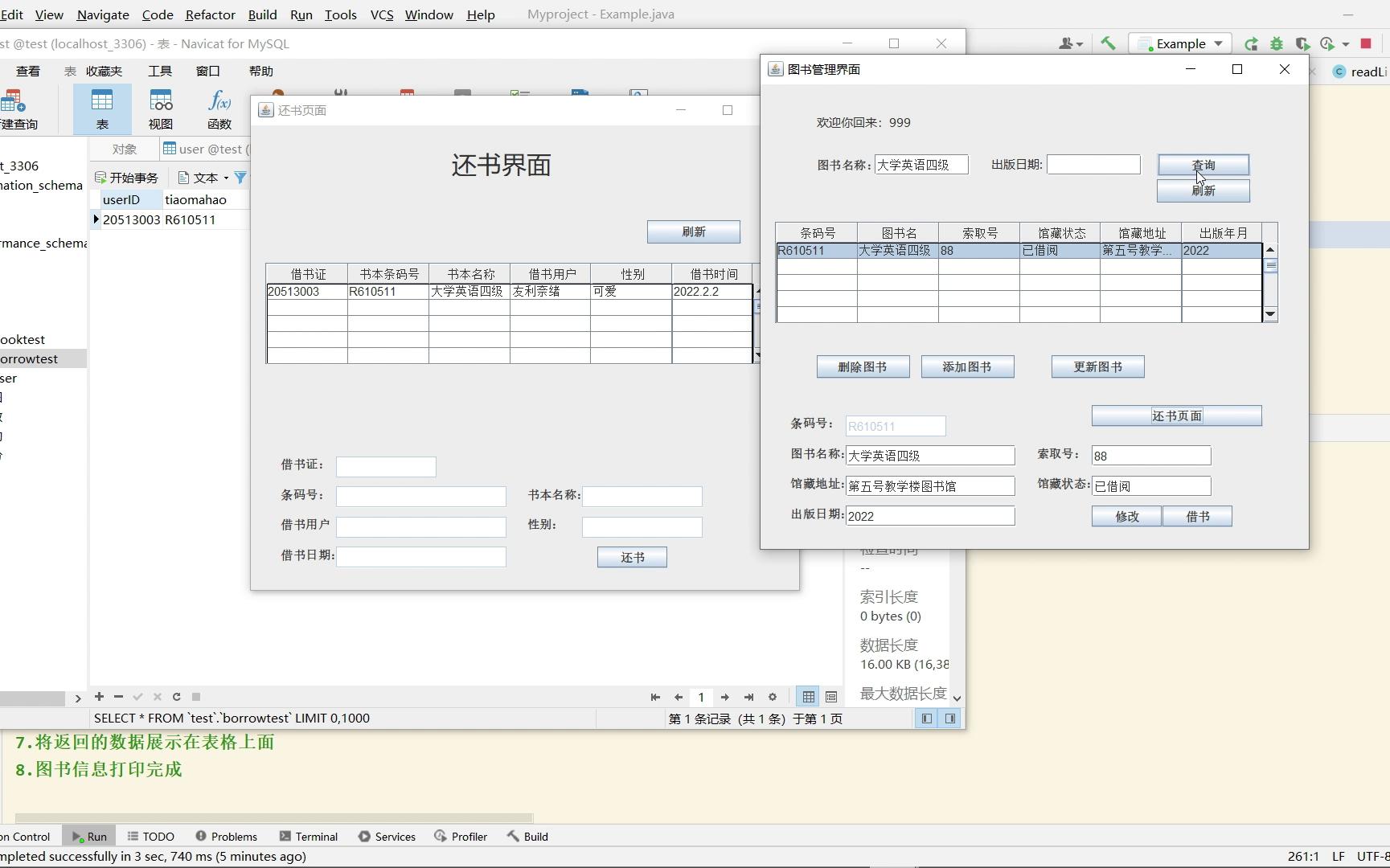Open the Navigate menu in IntelliJ
Image resolution: width=1390 pixels, height=868 pixels.
pos(103,14)
